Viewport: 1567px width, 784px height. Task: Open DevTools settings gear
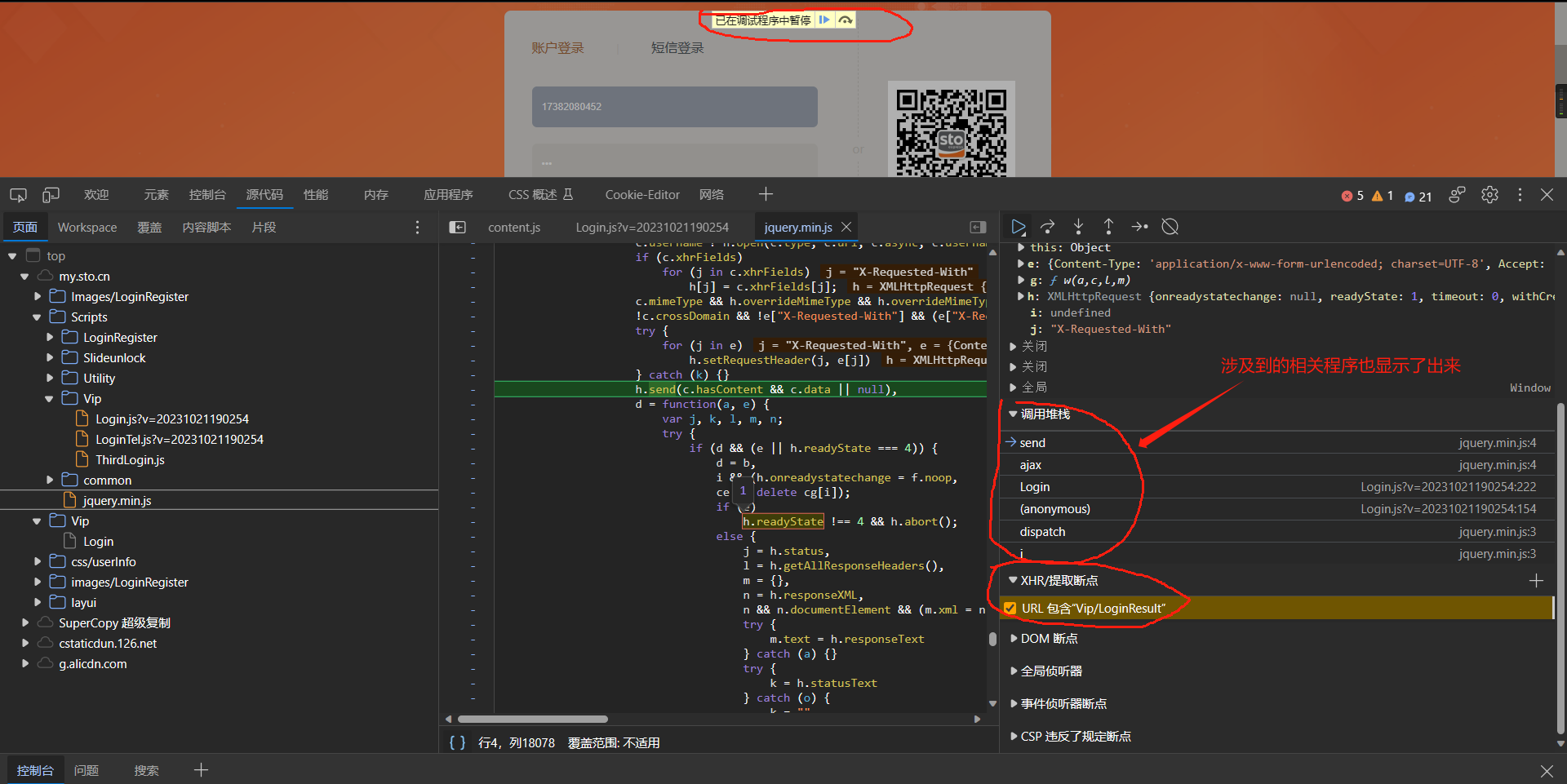(x=1489, y=195)
